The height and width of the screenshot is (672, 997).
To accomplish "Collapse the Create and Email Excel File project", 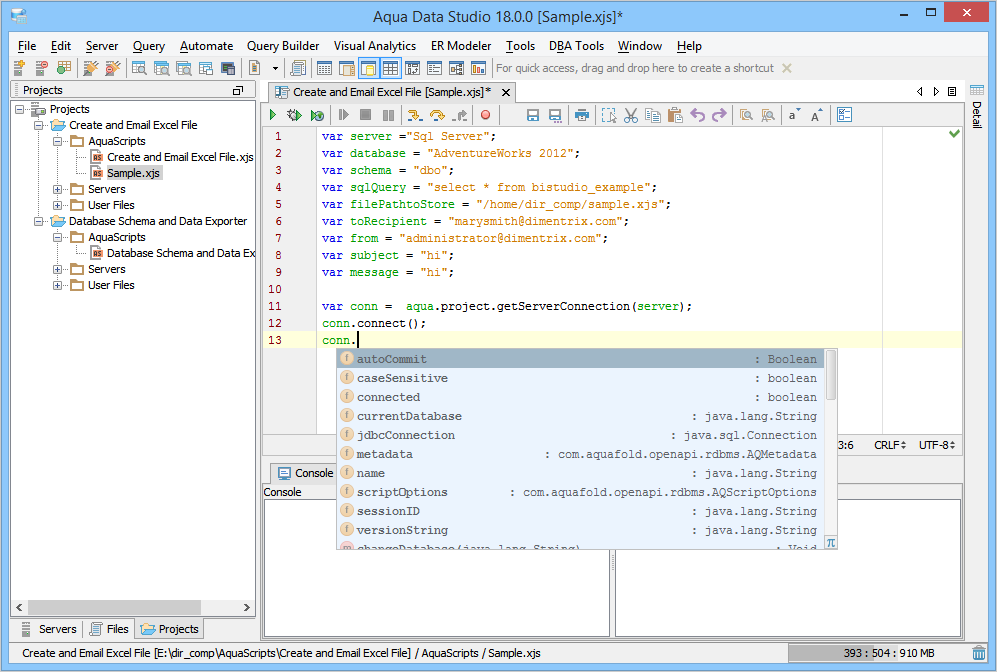I will [x=39, y=125].
